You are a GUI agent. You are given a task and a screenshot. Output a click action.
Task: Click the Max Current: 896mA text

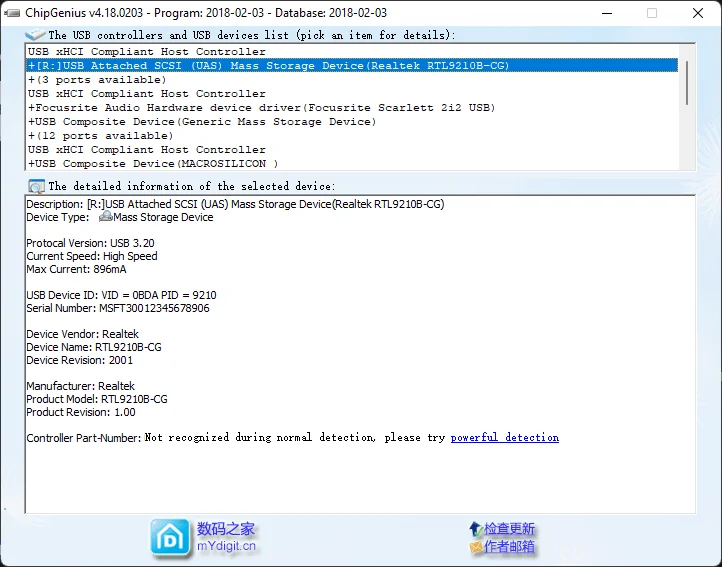(x=76, y=269)
